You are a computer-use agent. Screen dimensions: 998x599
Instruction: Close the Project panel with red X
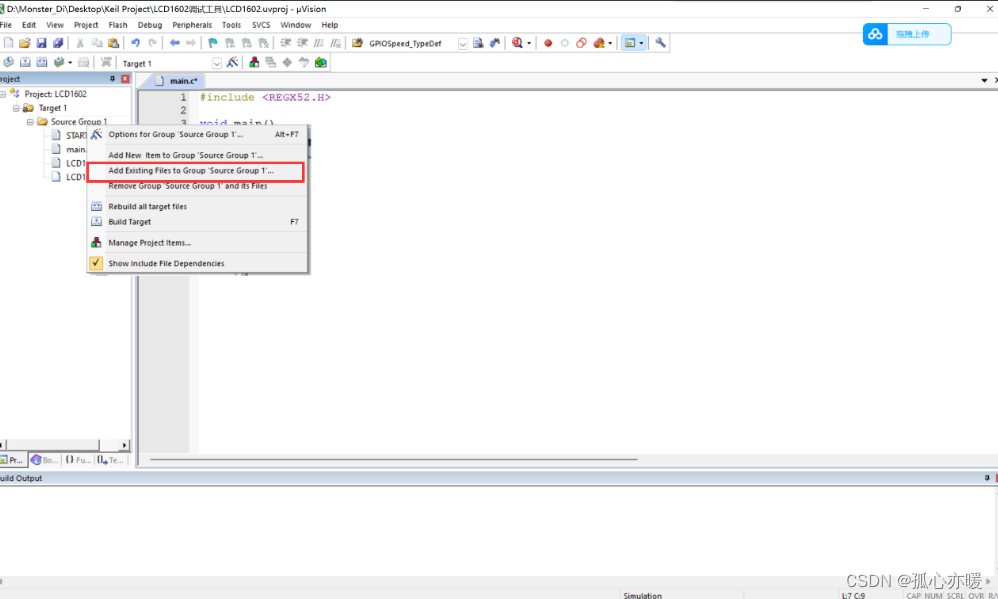125,79
